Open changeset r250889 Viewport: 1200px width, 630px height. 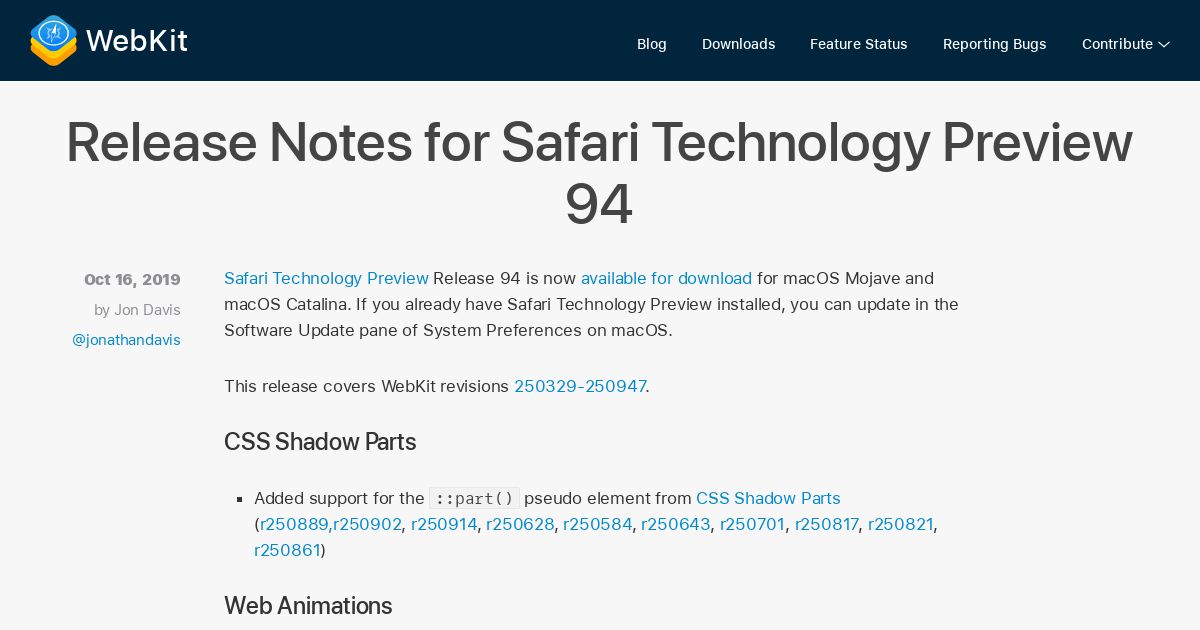pyautogui.click(x=294, y=524)
